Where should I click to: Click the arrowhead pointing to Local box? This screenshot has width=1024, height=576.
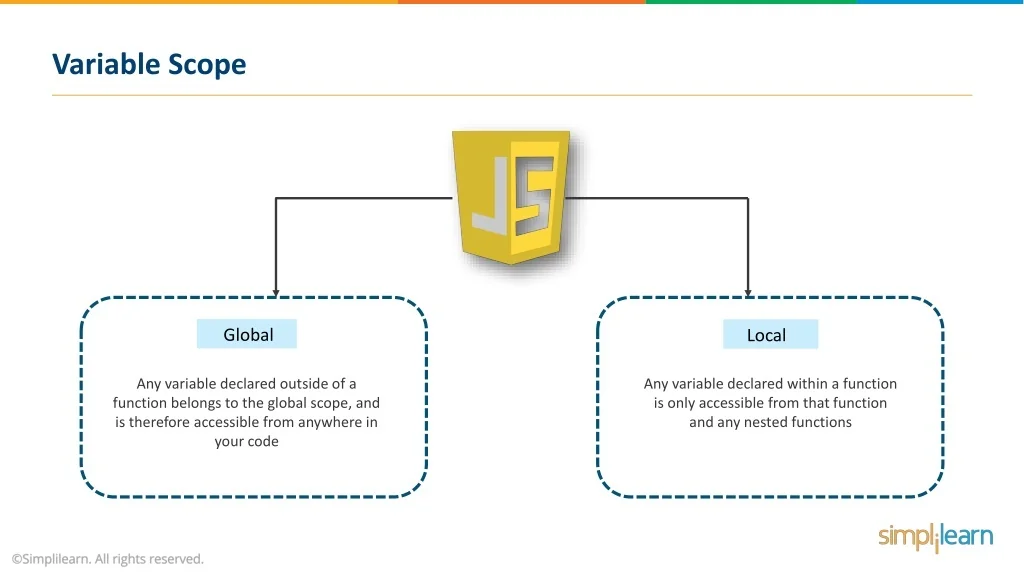click(x=748, y=292)
